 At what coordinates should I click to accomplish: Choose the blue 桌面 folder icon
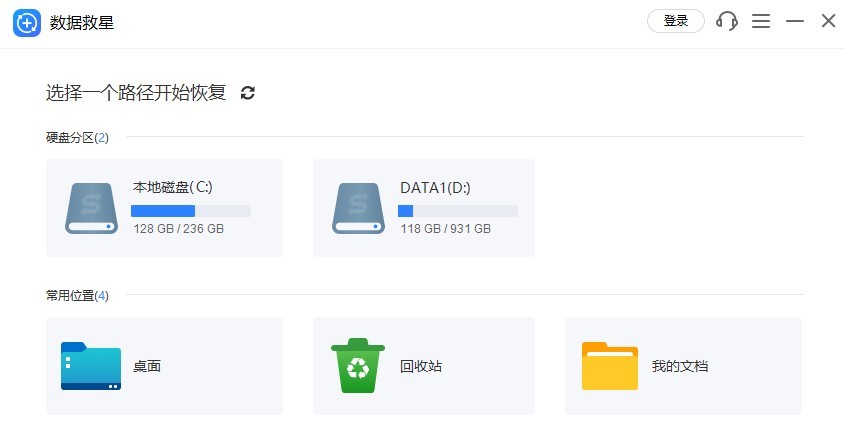[91, 366]
